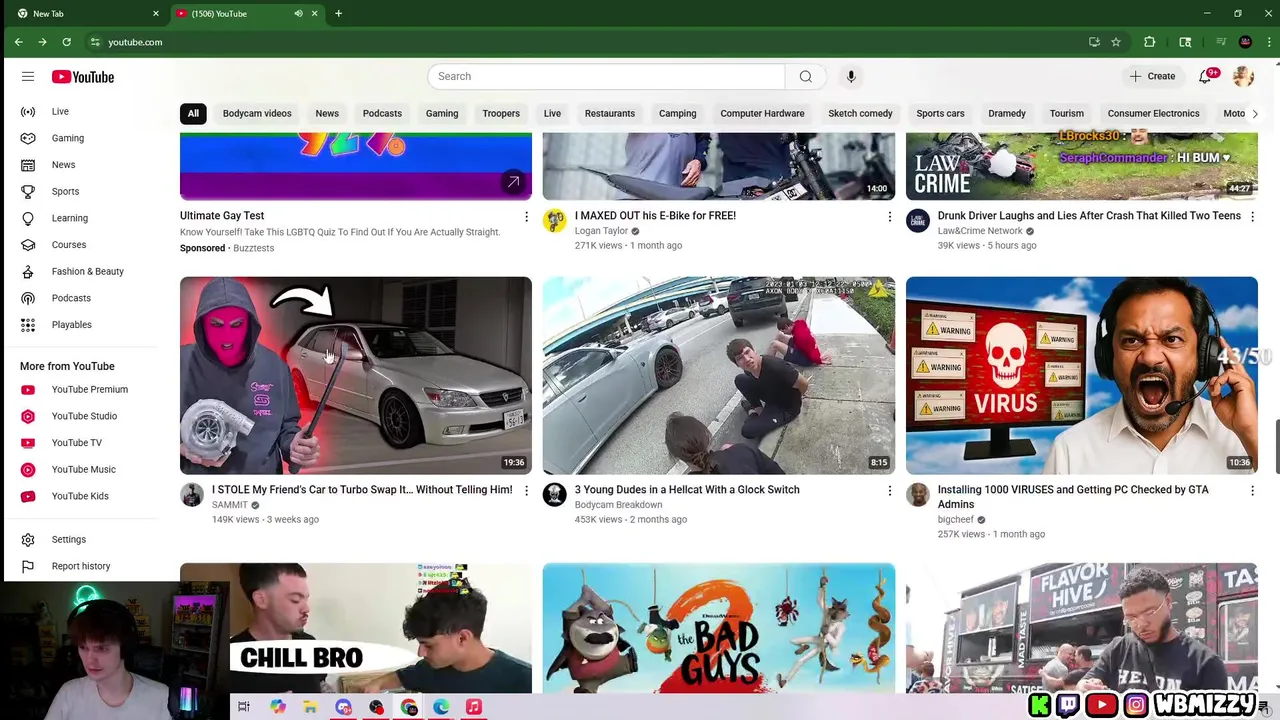Select the Sketch comedy chip
Image resolution: width=1280 pixels, height=720 pixels.
(x=860, y=113)
